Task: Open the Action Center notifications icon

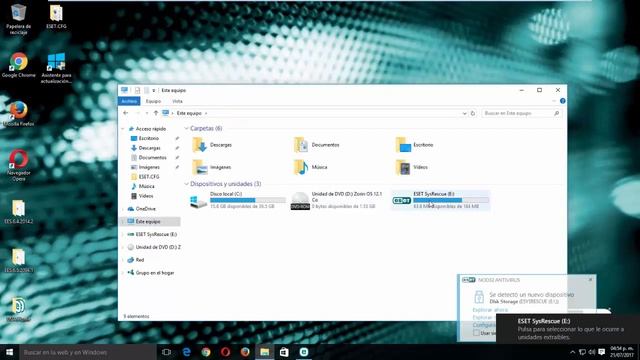Action: point(602,352)
